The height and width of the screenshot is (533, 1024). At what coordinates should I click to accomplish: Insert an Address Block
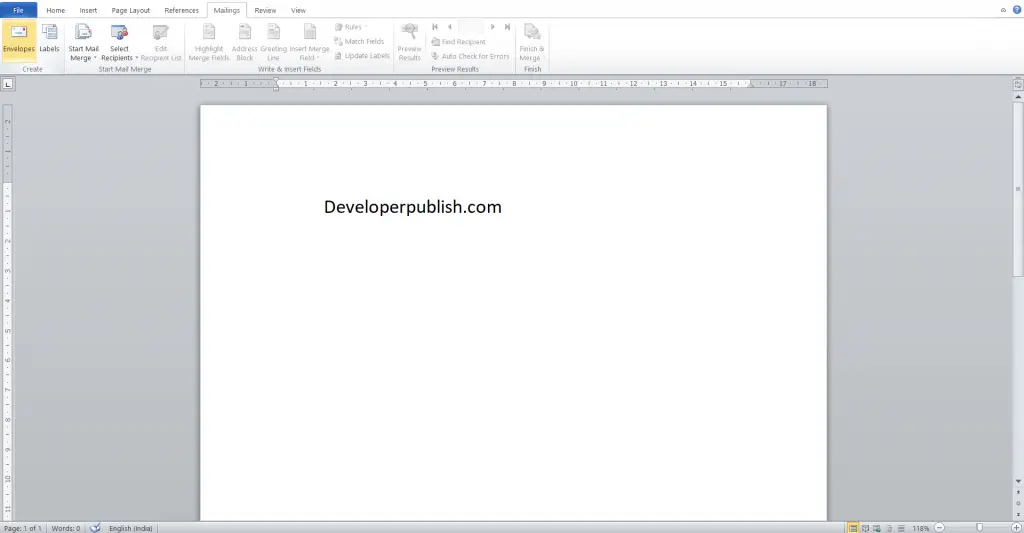coord(244,42)
